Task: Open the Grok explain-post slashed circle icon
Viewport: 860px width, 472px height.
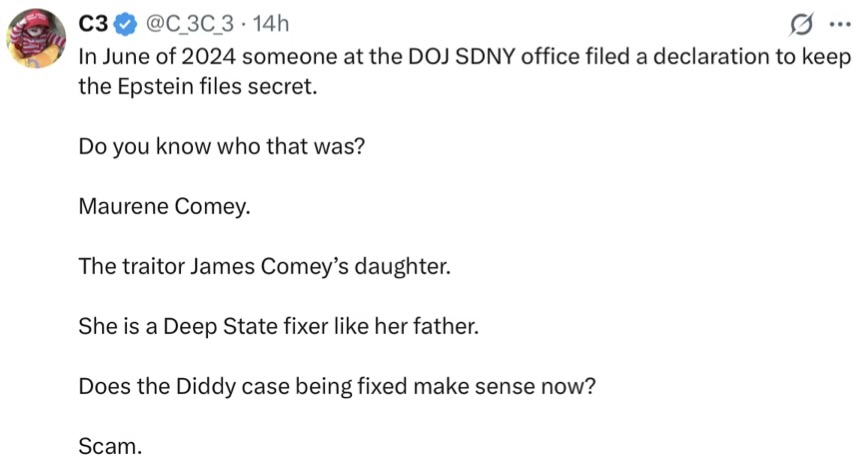Action: [801, 25]
